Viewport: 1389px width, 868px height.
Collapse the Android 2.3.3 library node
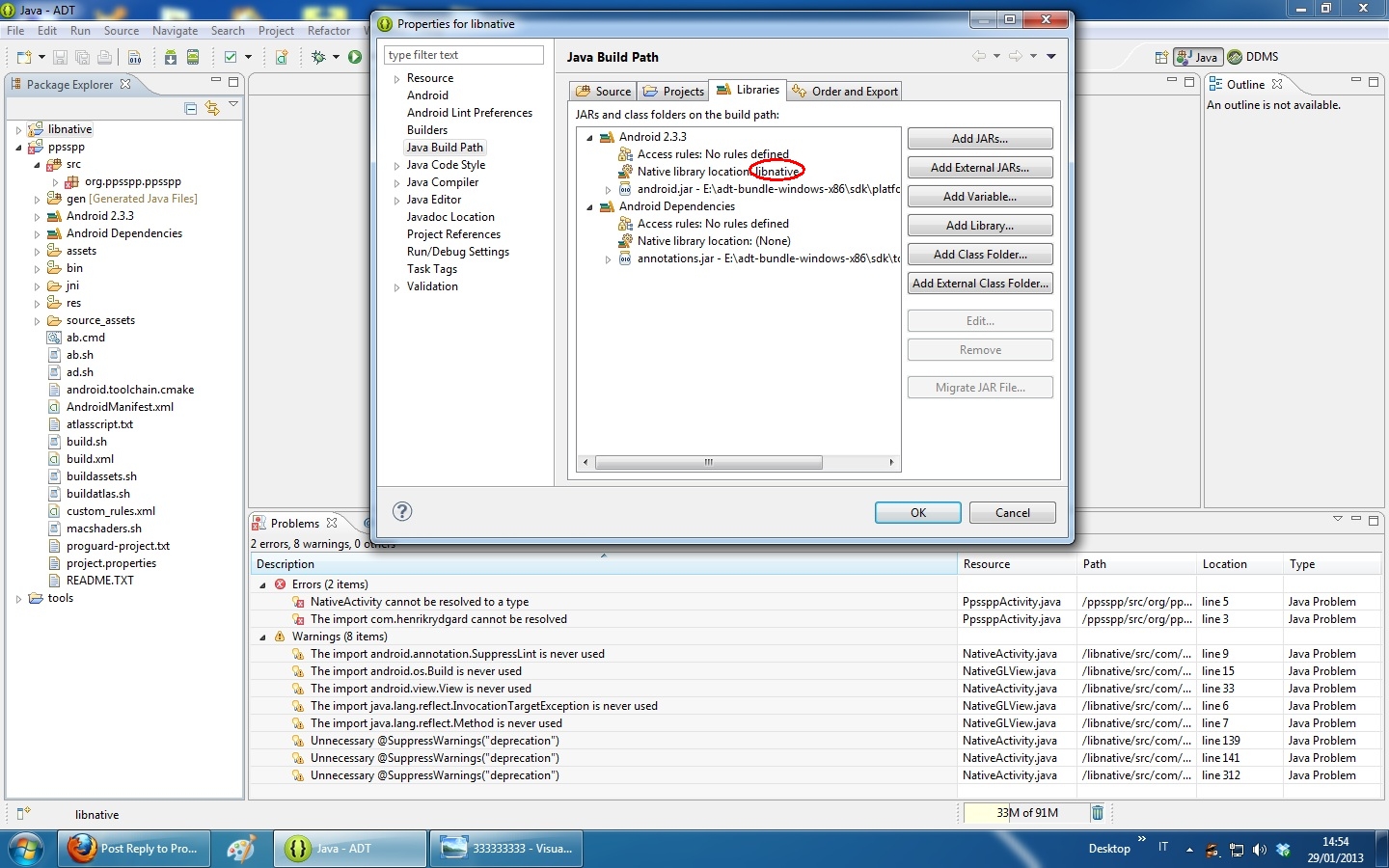[589, 137]
